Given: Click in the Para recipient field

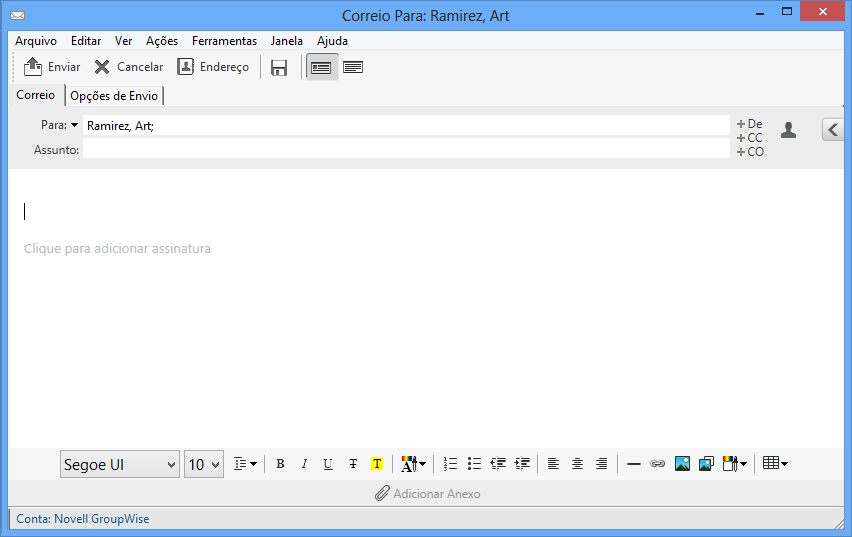Looking at the screenshot, I should tap(406, 126).
